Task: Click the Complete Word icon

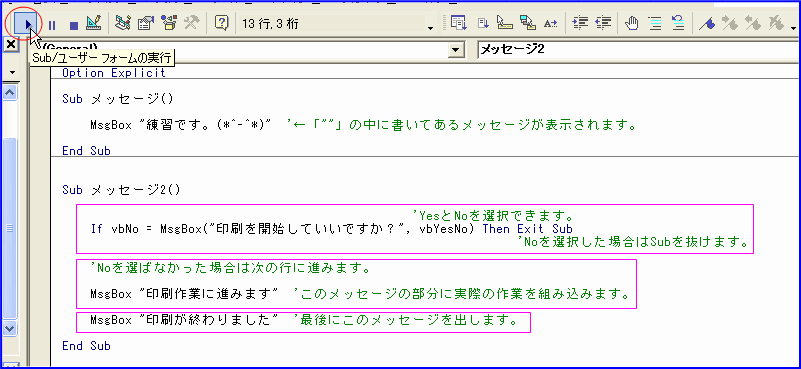Action: (x=551, y=24)
